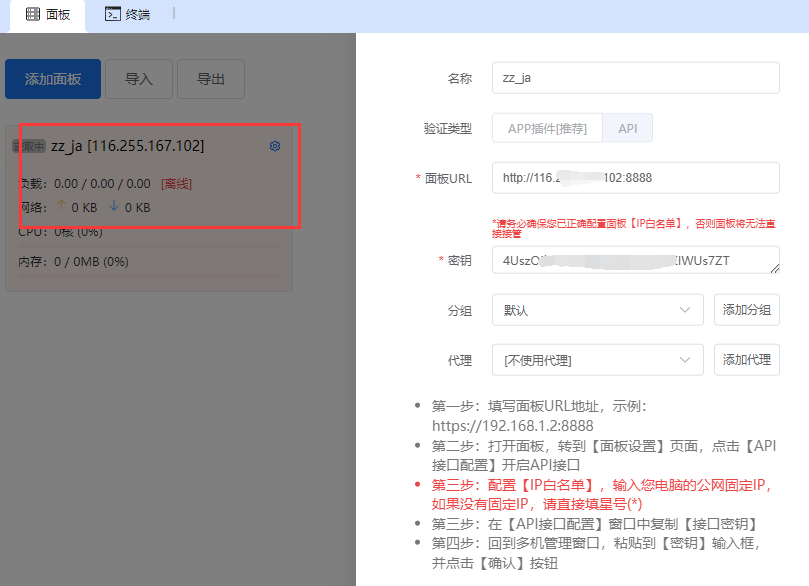Click the red IP白名单 warning text
Image resolution: width=809 pixels, height=586 pixels.
click(x=634, y=229)
